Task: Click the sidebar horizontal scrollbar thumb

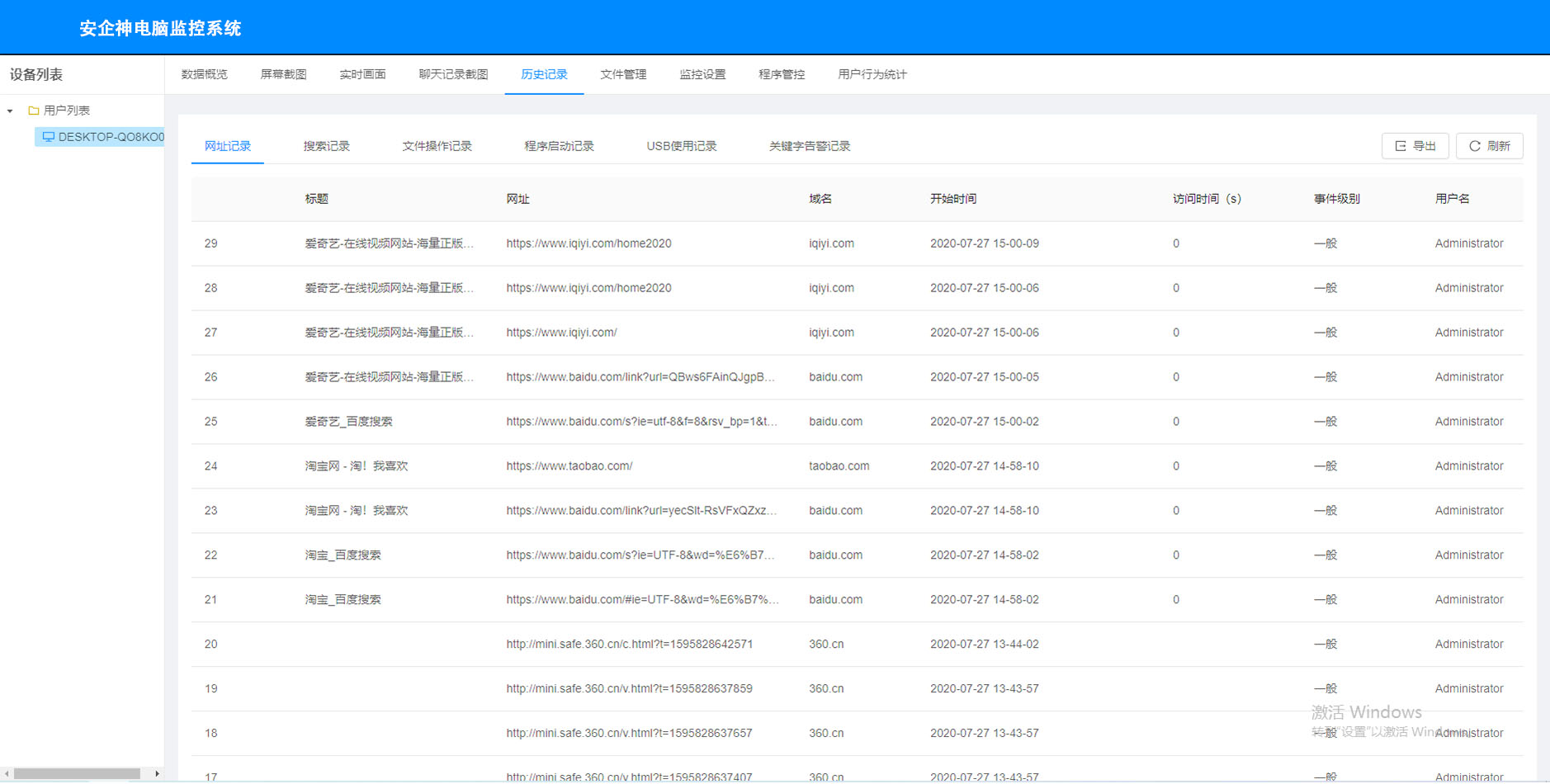Action: 77,774
